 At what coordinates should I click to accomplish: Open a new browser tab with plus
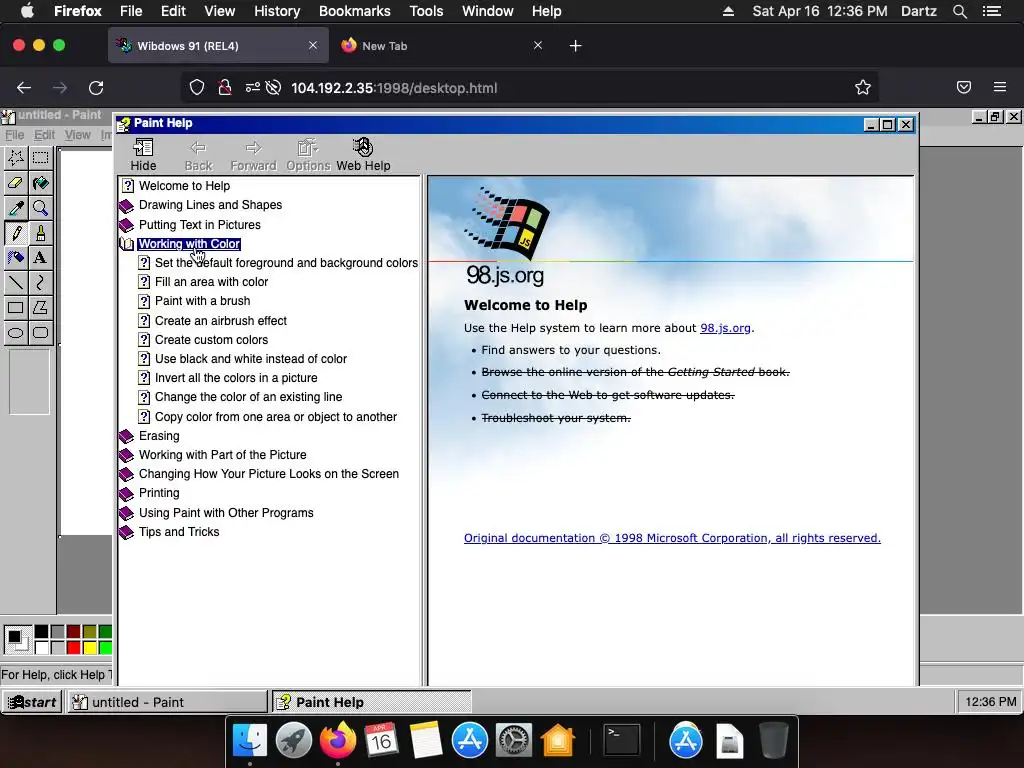[x=575, y=46]
